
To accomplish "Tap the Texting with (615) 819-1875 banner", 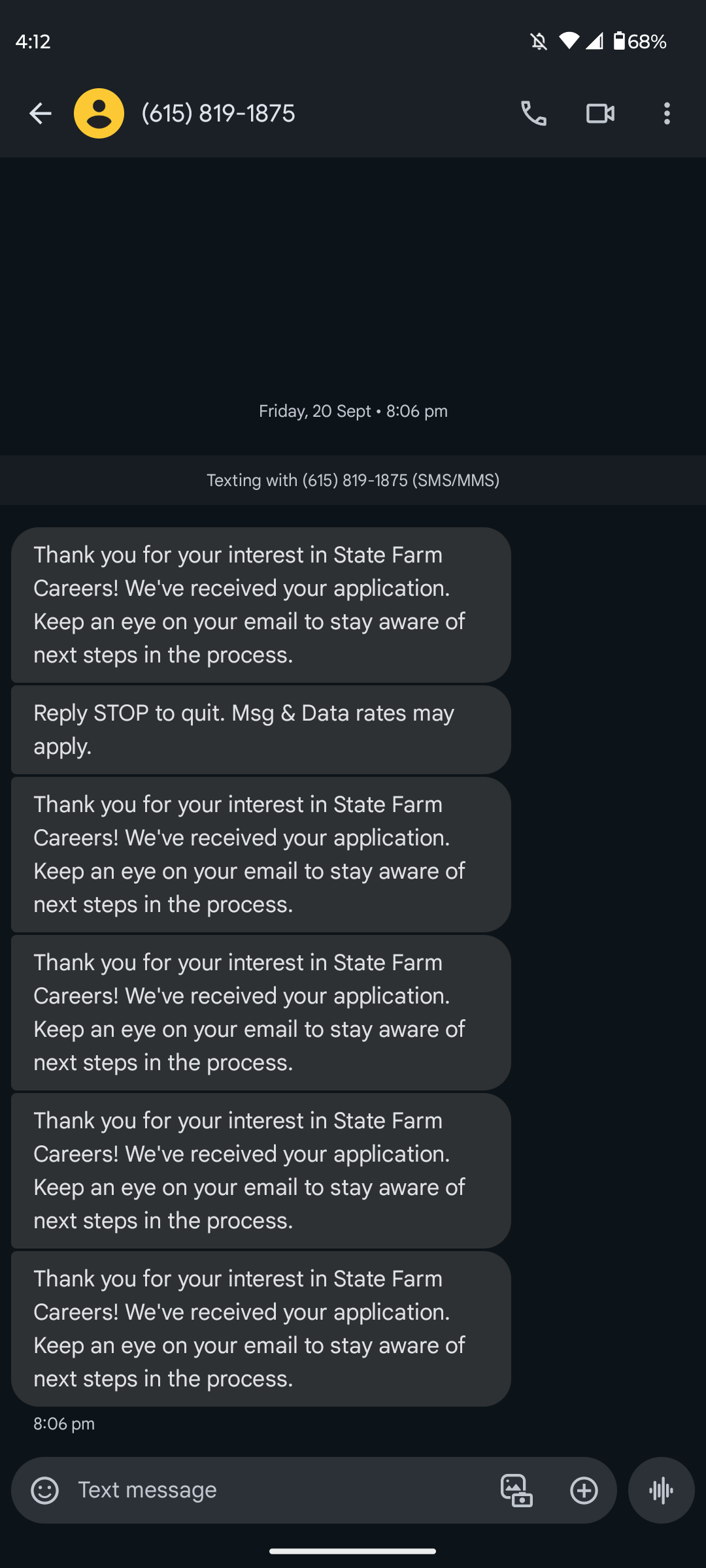I will click(353, 480).
